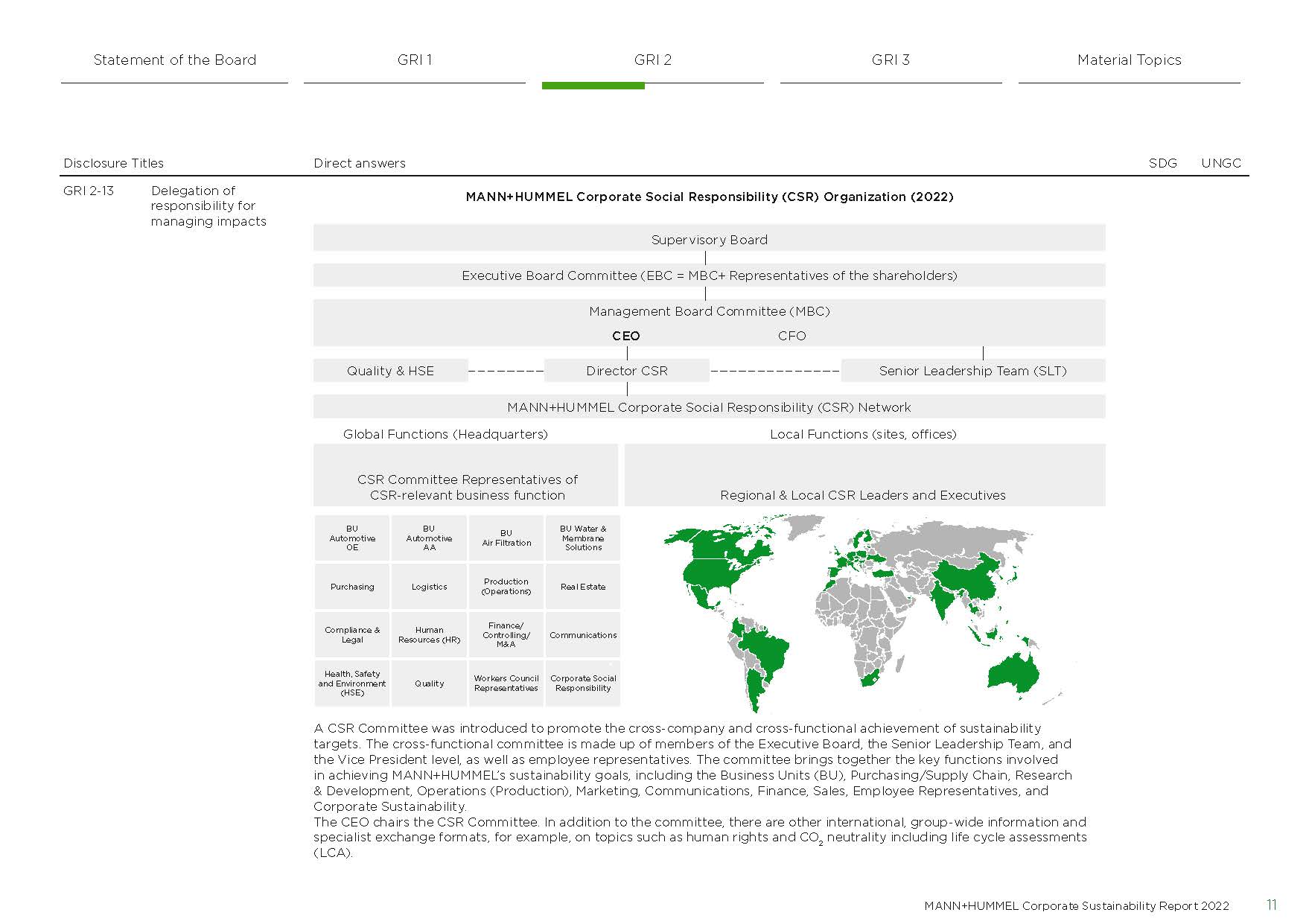Select the GRI 2 tab
The width and height of the screenshot is (1306, 924).
[653, 60]
